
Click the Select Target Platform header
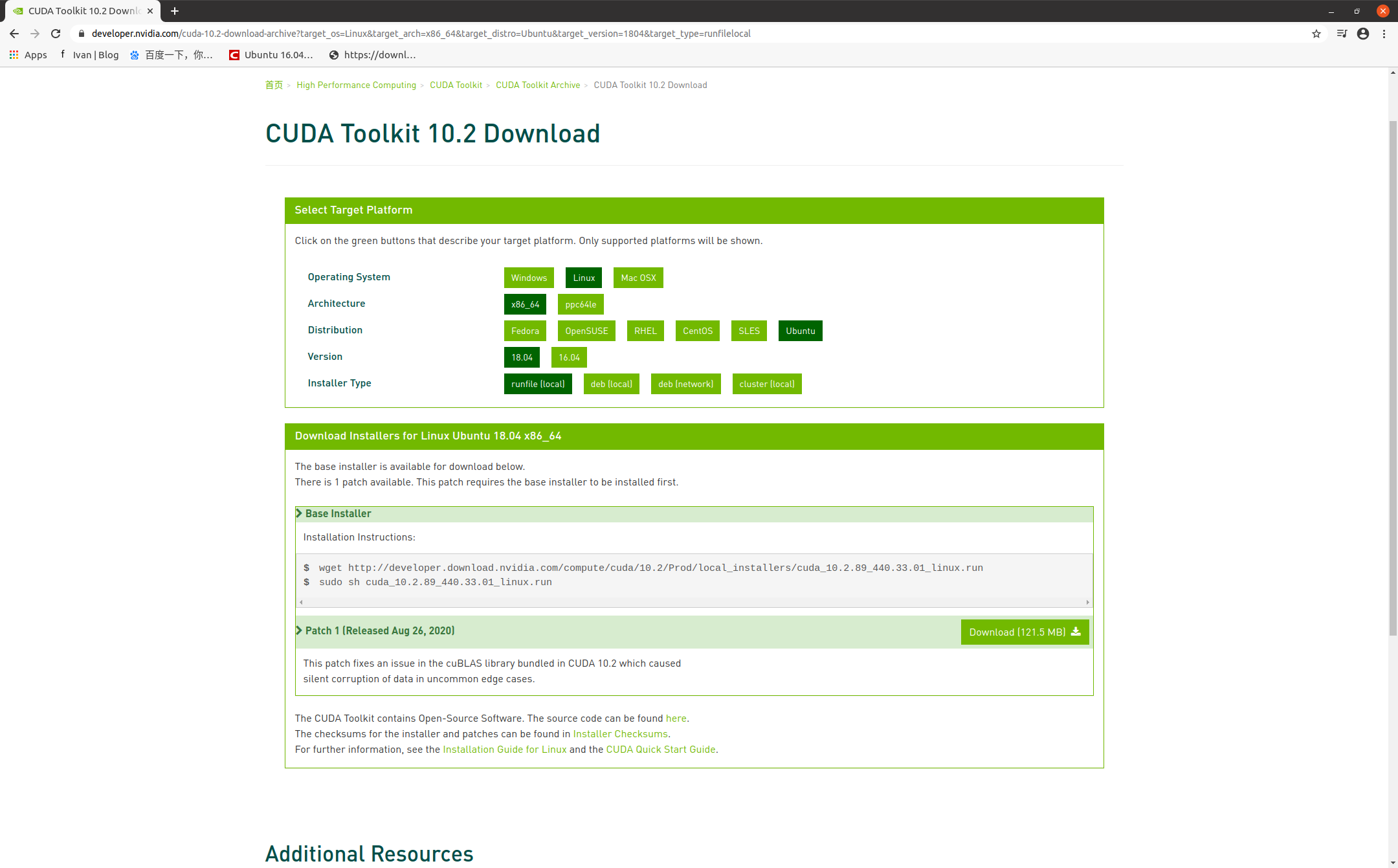(x=694, y=210)
